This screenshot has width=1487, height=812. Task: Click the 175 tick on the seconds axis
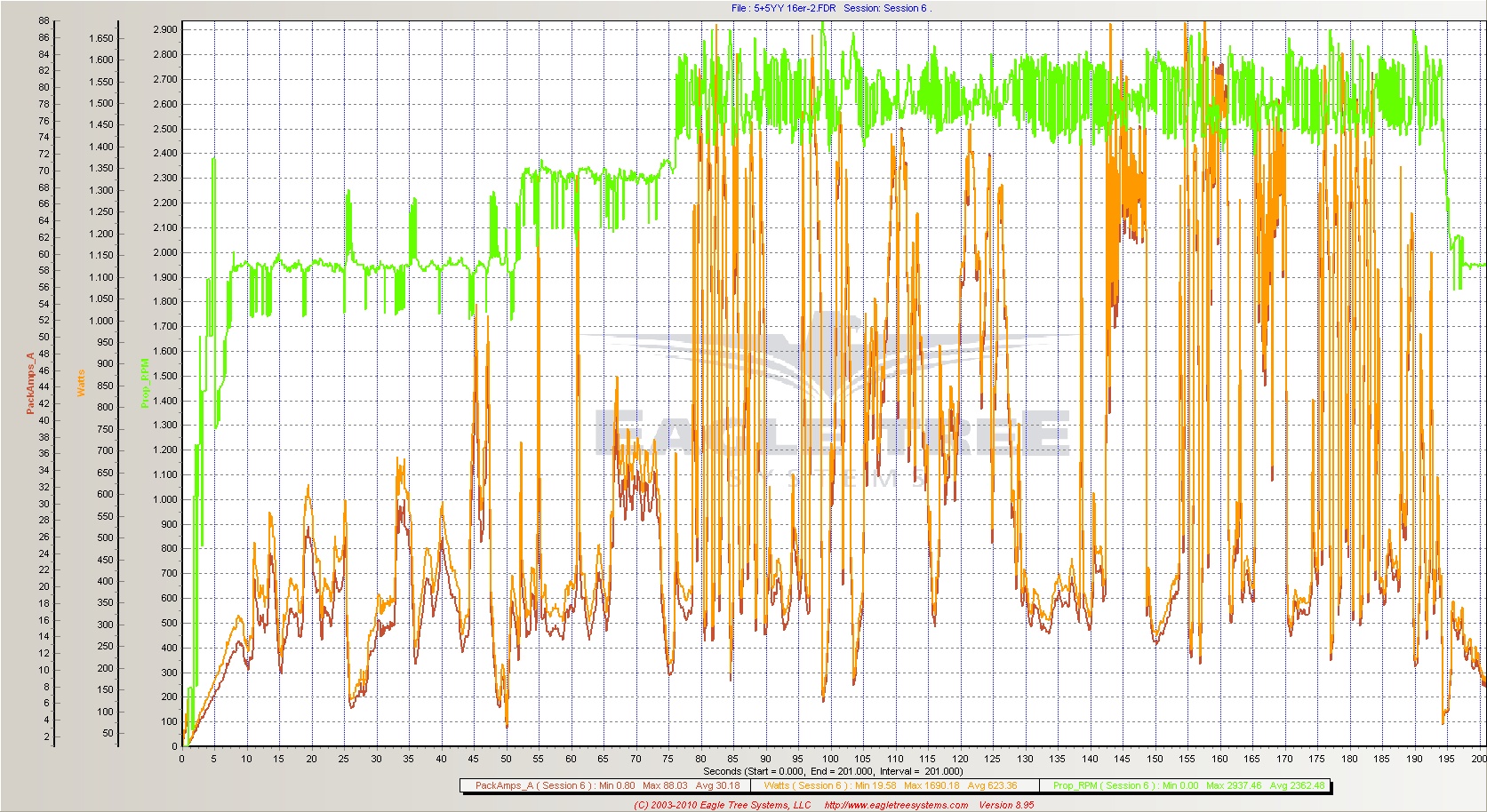[x=1317, y=759]
